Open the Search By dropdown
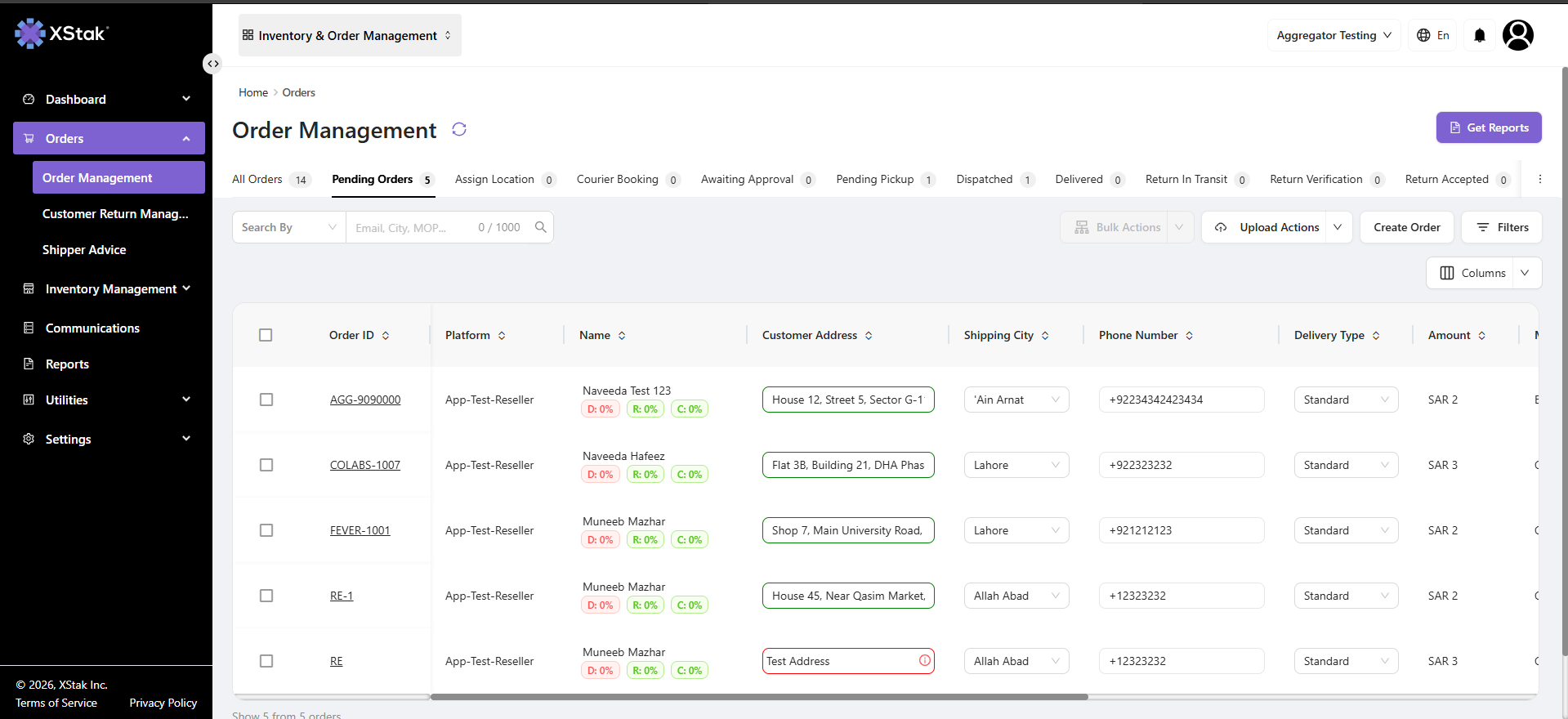 [289, 227]
